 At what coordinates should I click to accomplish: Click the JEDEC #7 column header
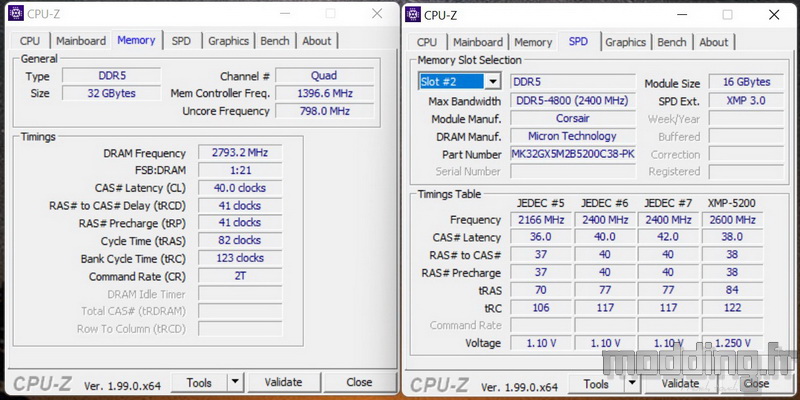click(x=668, y=203)
